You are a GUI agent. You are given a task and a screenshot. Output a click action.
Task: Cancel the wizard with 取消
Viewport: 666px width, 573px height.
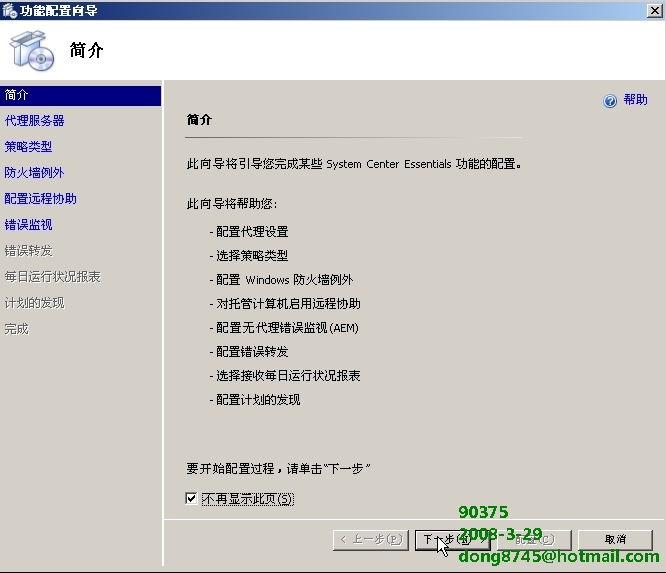(x=615, y=540)
